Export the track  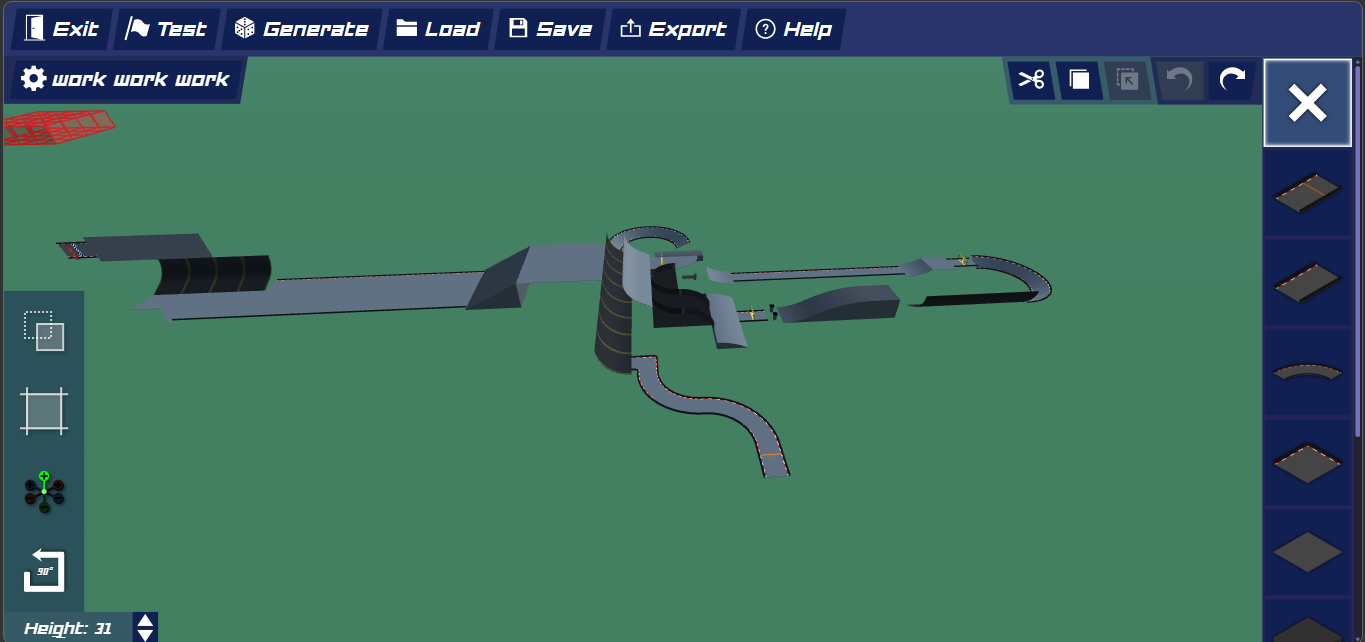(x=673, y=29)
